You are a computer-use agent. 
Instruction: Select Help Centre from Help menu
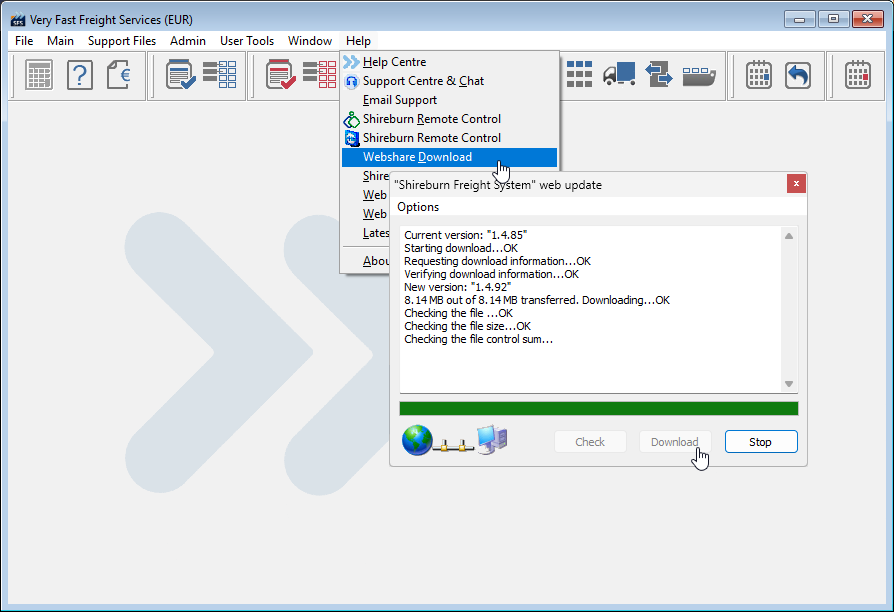tap(449, 62)
